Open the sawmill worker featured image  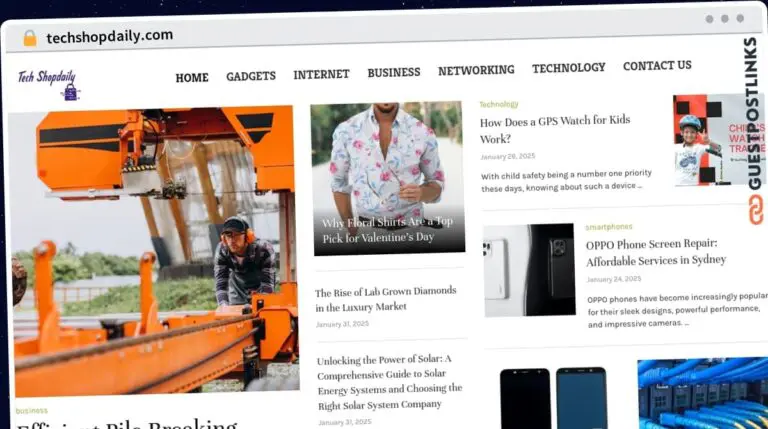coord(153,250)
